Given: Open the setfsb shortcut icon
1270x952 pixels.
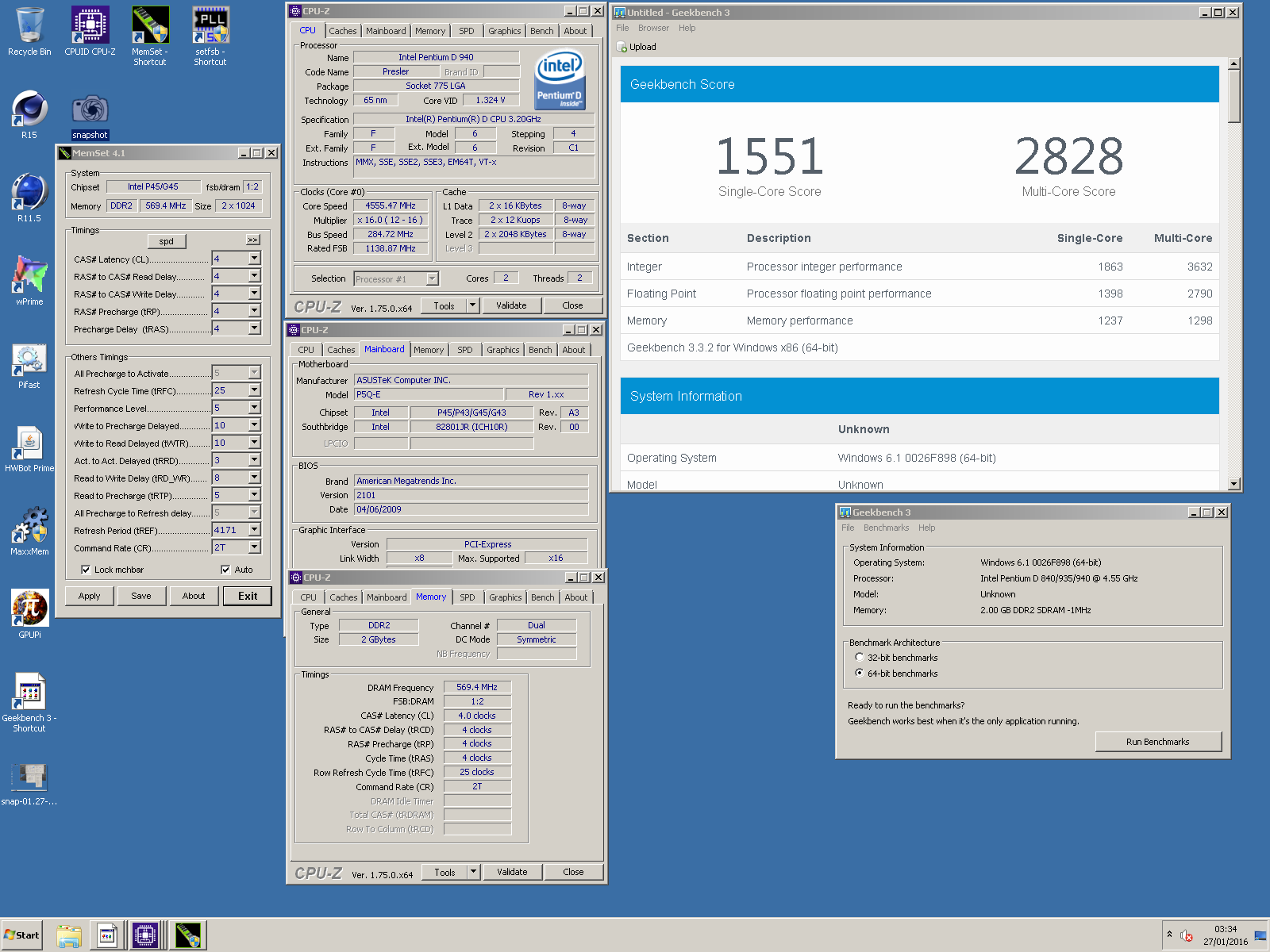Looking at the screenshot, I should click(210, 36).
